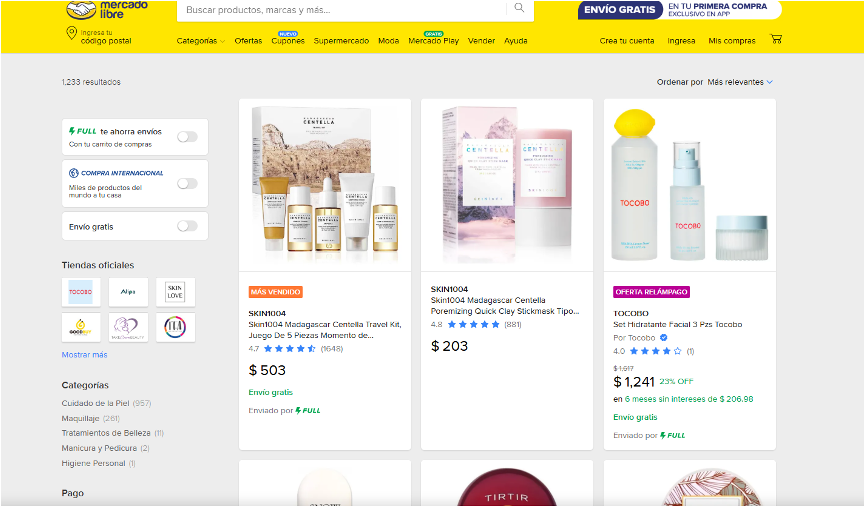Filter by Manicure y Pedicure category
The image size is (864, 510).
point(99,448)
